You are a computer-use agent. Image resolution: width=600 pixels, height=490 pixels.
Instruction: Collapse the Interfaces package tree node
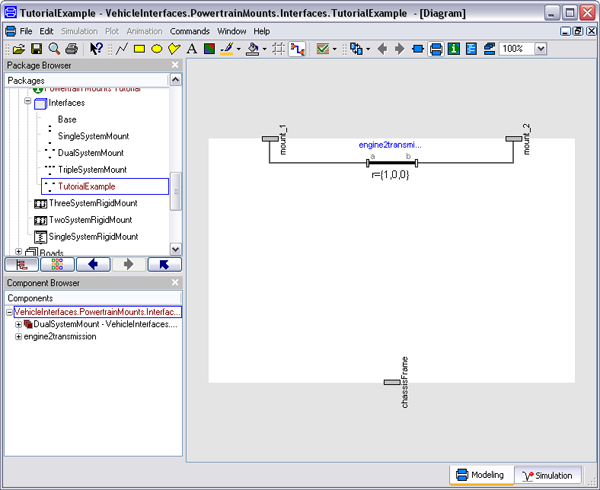tap(29, 102)
